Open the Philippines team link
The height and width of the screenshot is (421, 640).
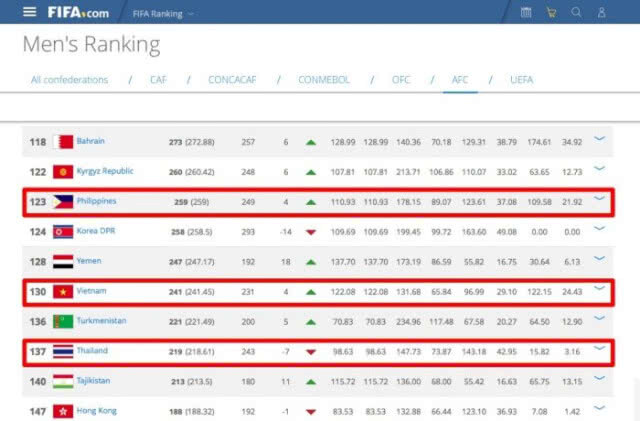click(96, 201)
